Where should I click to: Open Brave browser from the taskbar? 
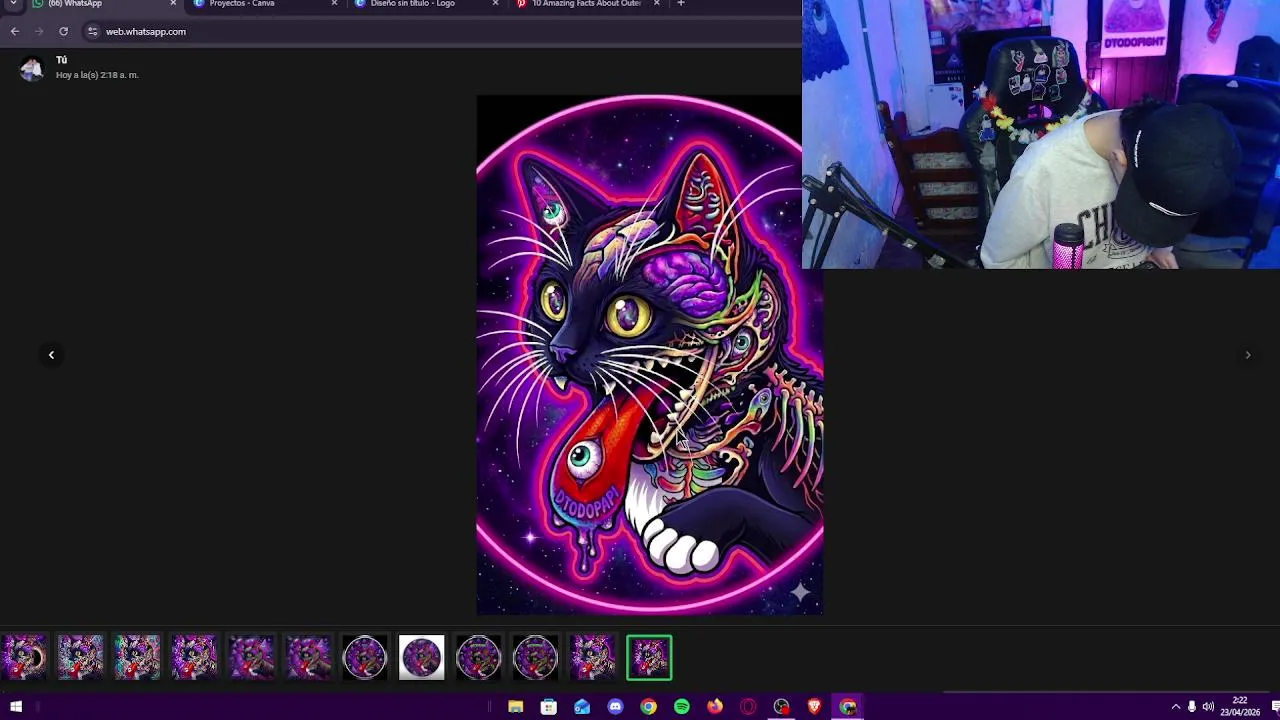814,707
